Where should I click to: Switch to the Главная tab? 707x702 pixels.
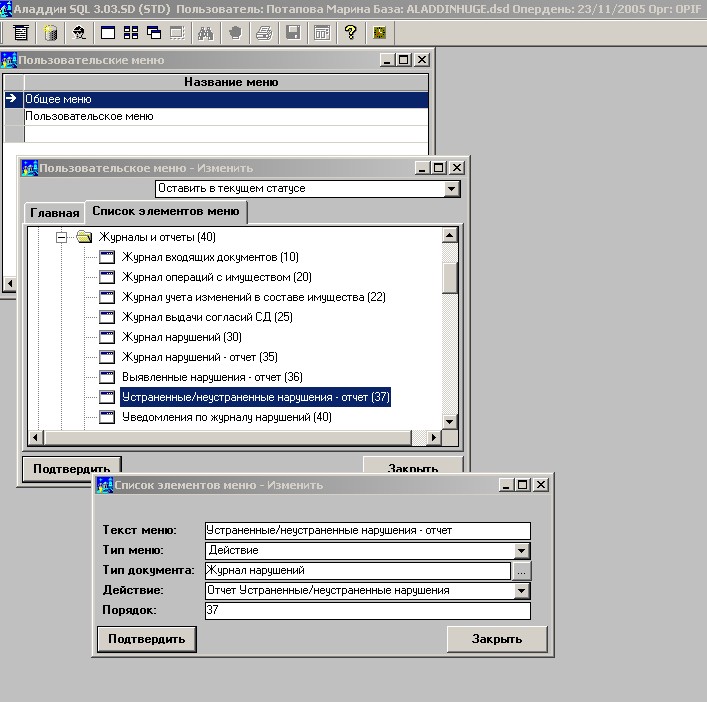[55, 213]
